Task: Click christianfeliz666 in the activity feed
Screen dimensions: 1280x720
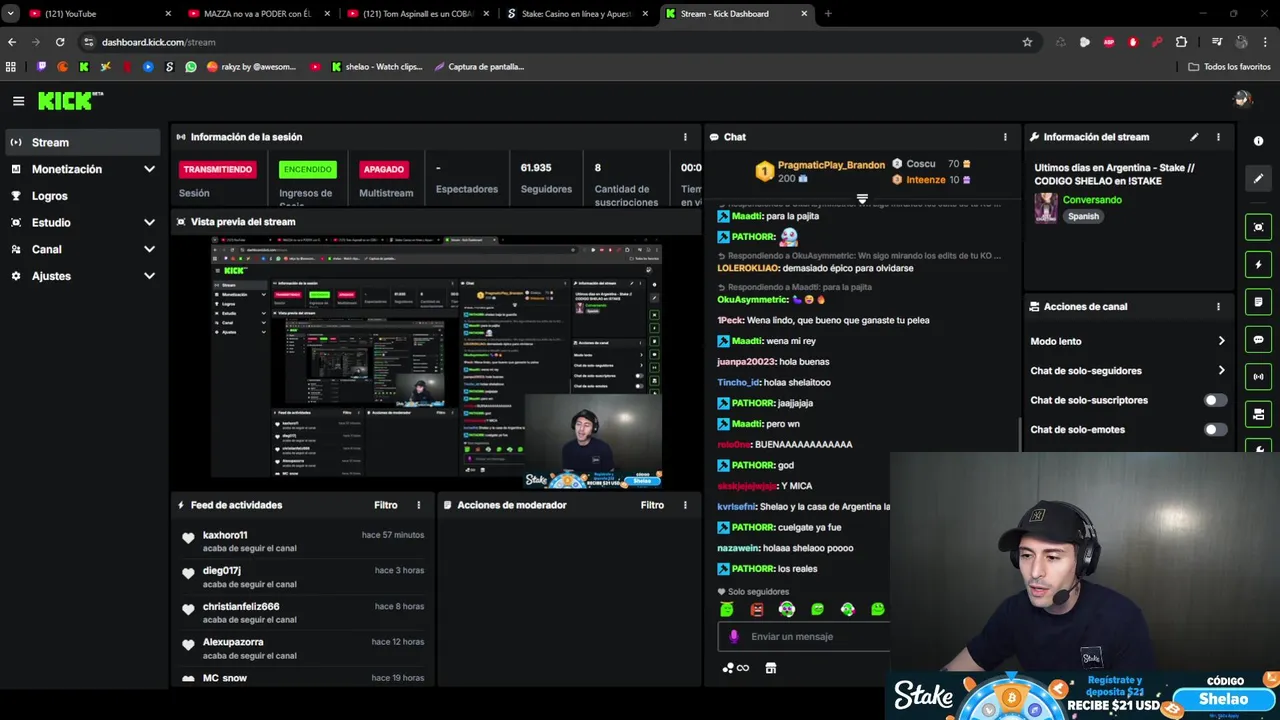Action: tap(241, 606)
